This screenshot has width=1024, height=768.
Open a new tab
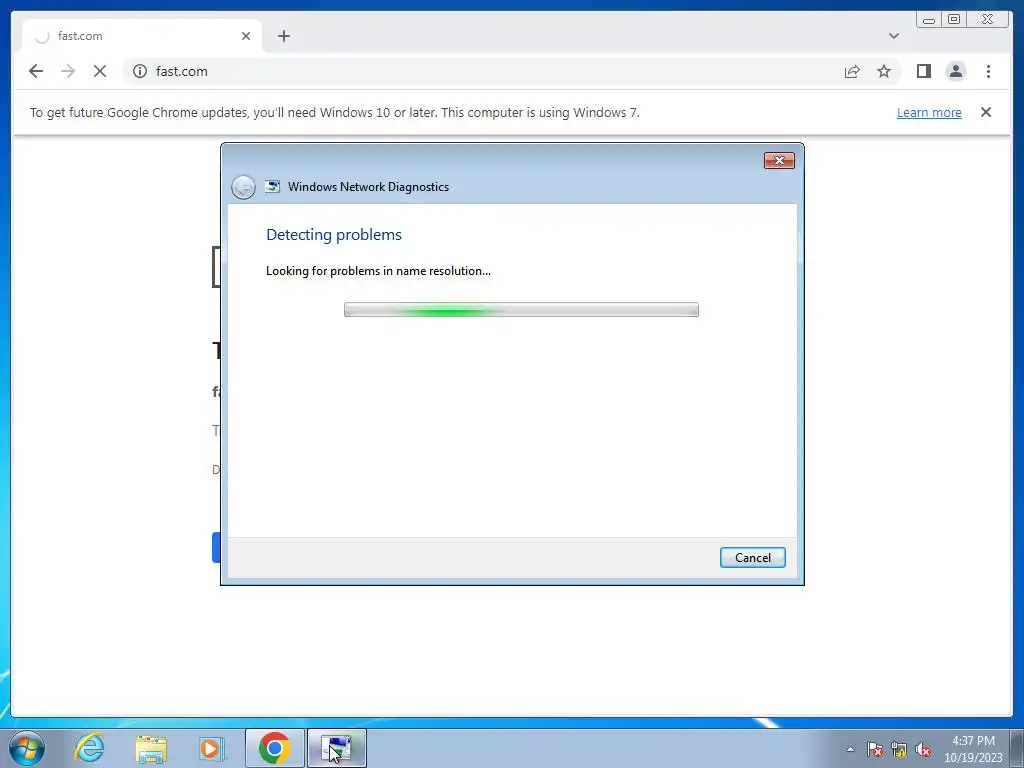coord(283,36)
